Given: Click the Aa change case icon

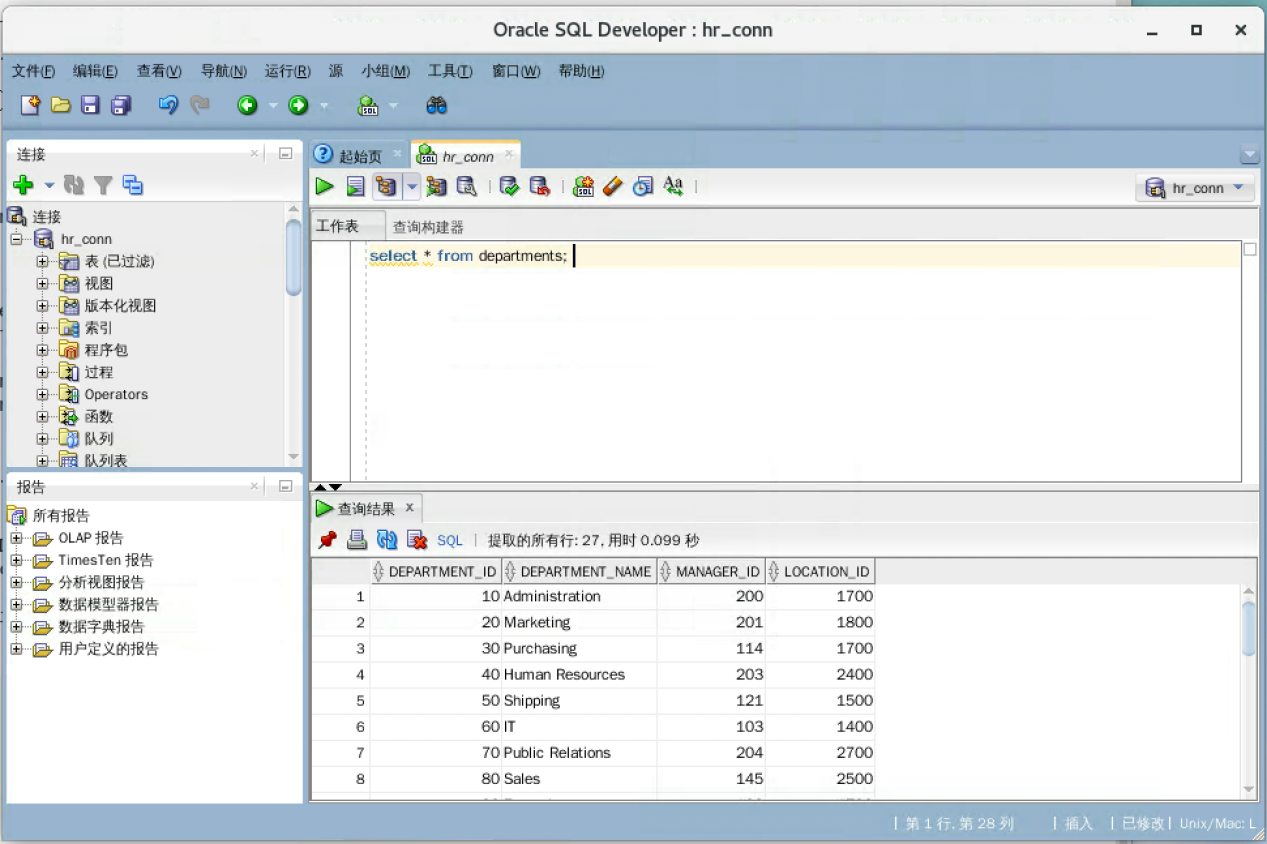Looking at the screenshot, I should click(673, 186).
